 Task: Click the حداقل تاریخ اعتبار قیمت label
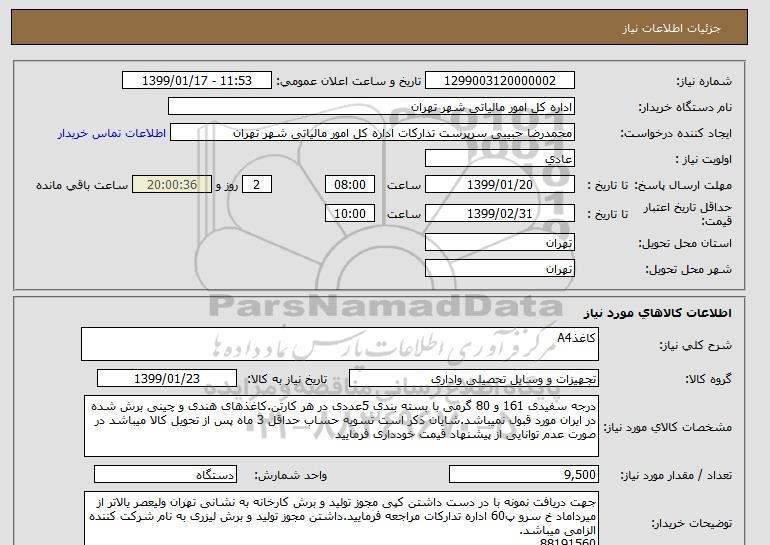[688, 215]
